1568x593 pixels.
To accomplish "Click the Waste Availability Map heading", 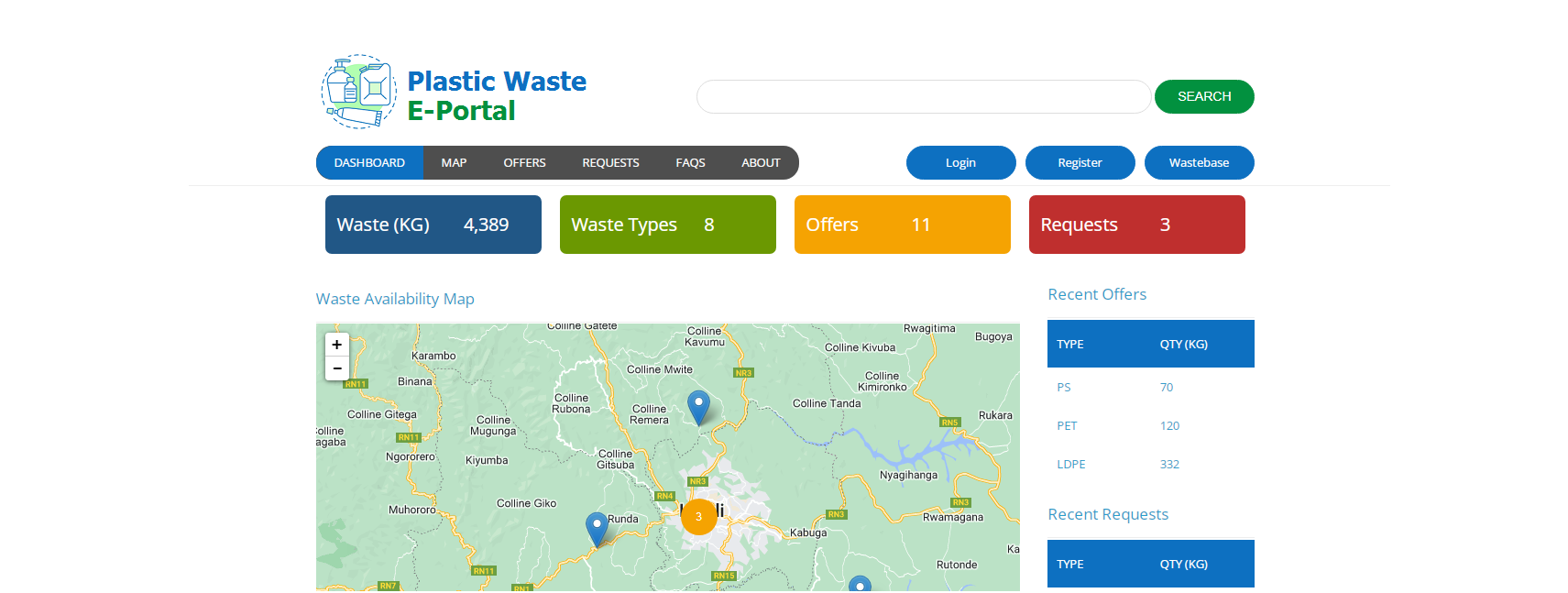I will [x=395, y=299].
